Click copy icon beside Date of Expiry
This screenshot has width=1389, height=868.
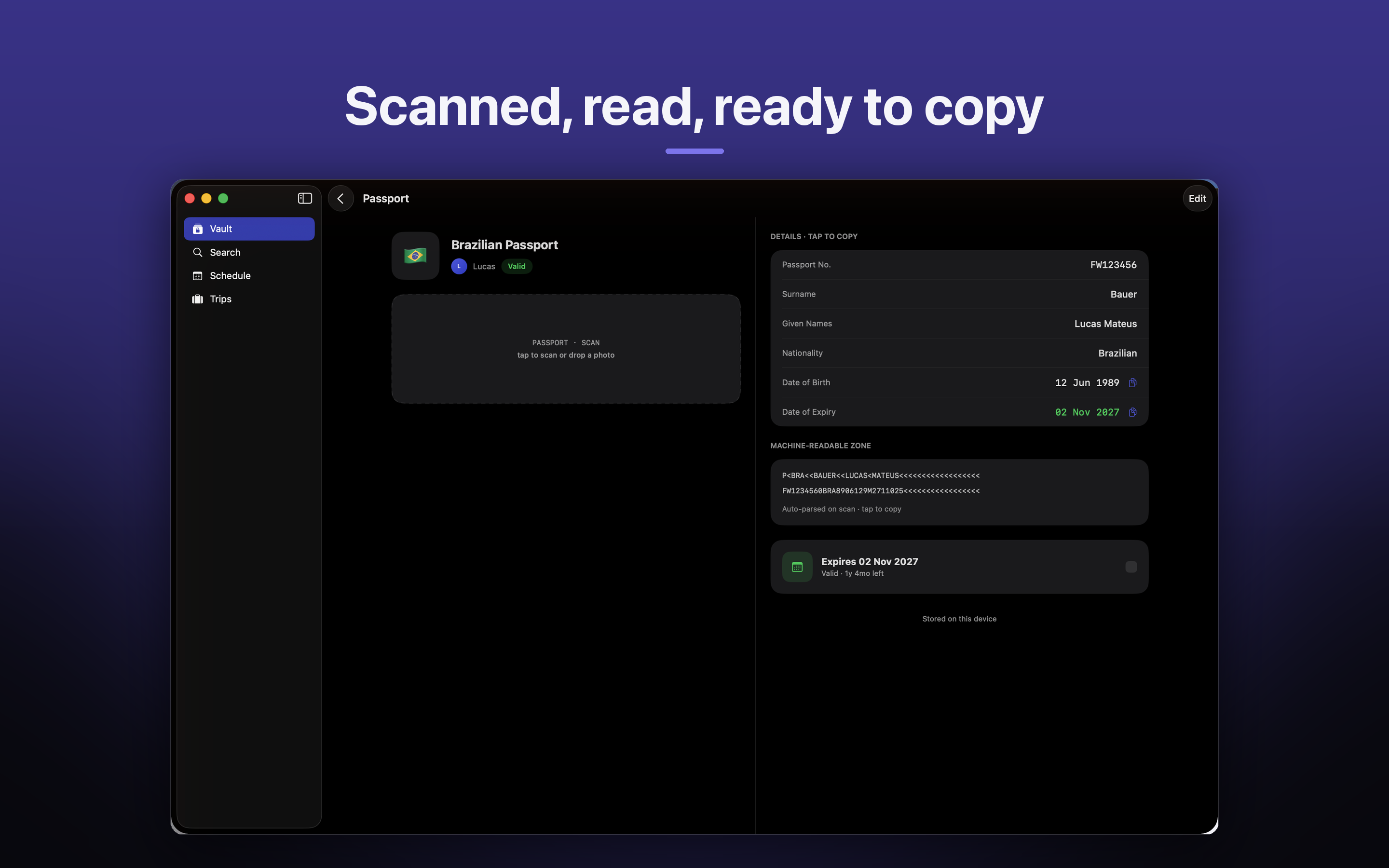click(x=1132, y=412)
